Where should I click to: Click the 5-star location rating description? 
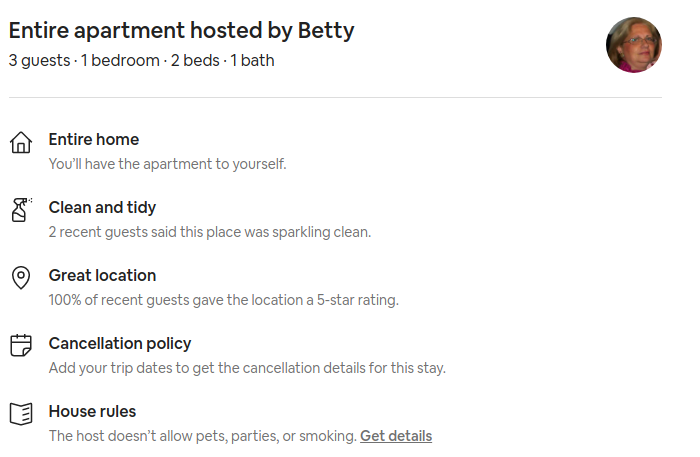click(x=224, y=300)
